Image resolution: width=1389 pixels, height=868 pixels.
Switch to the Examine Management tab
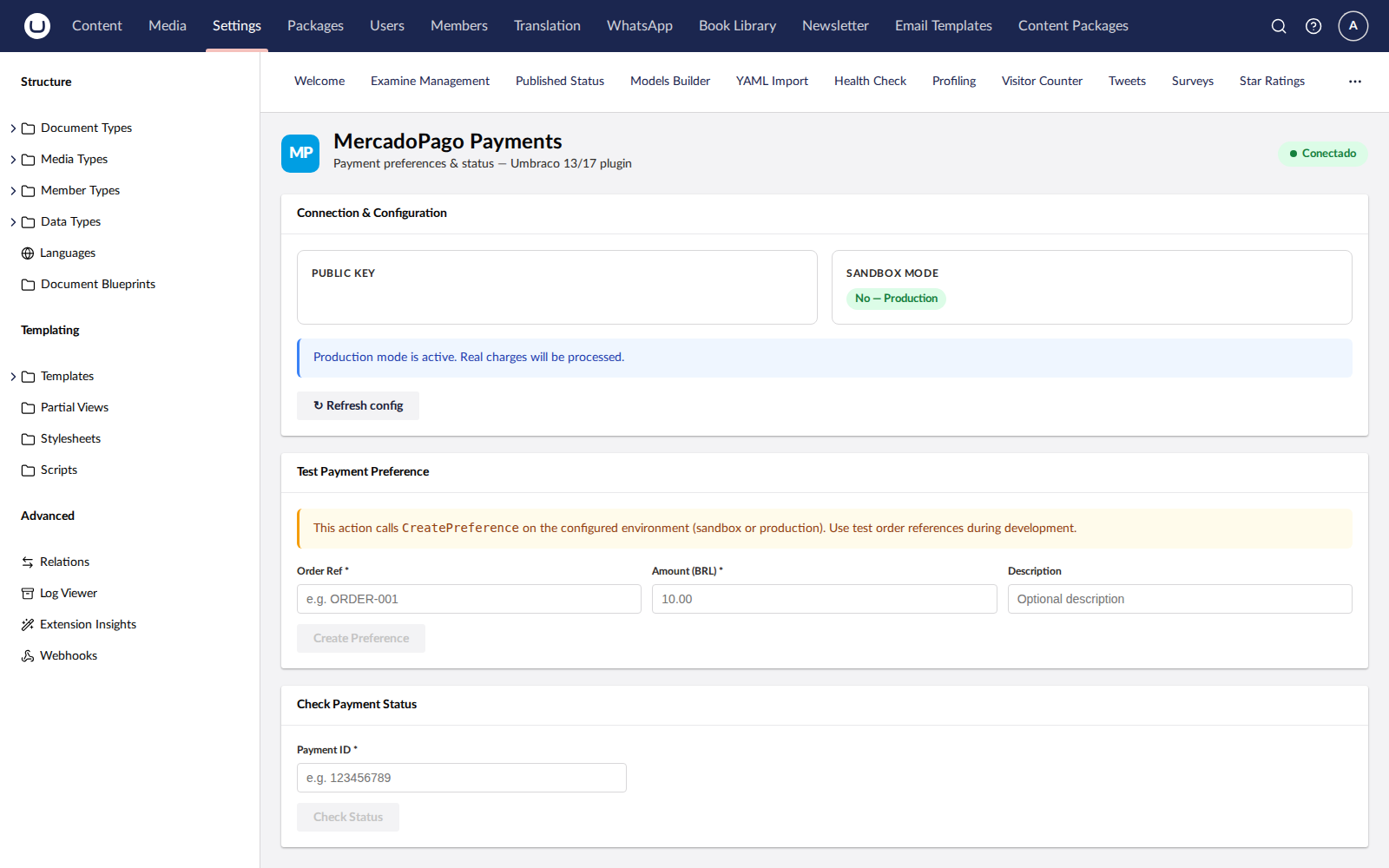430,82
